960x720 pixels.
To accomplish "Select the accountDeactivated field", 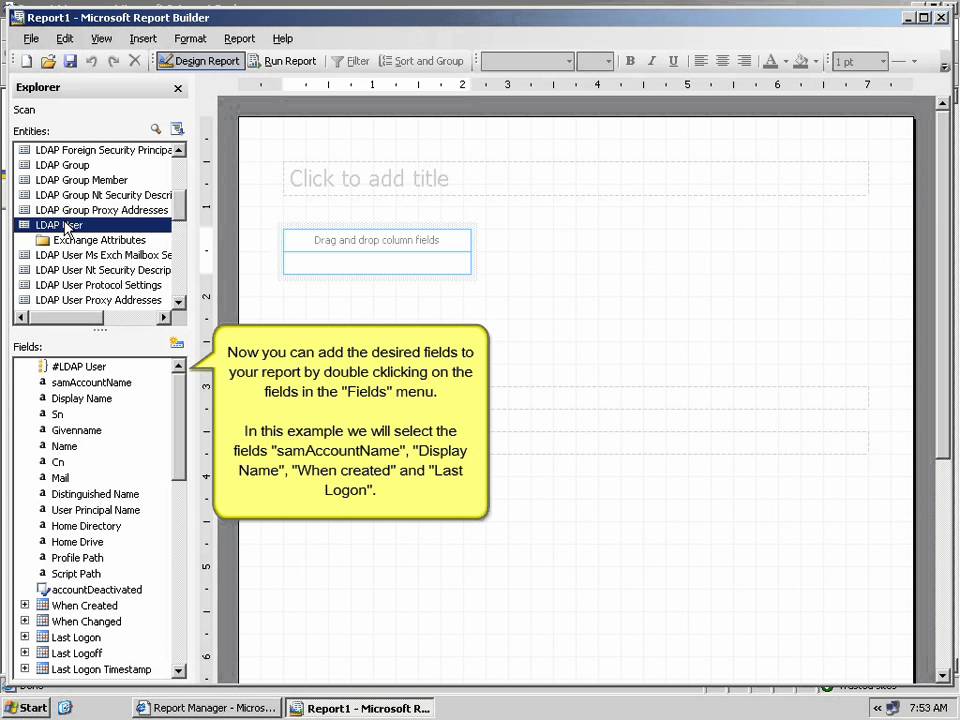I will click(96, 589).
